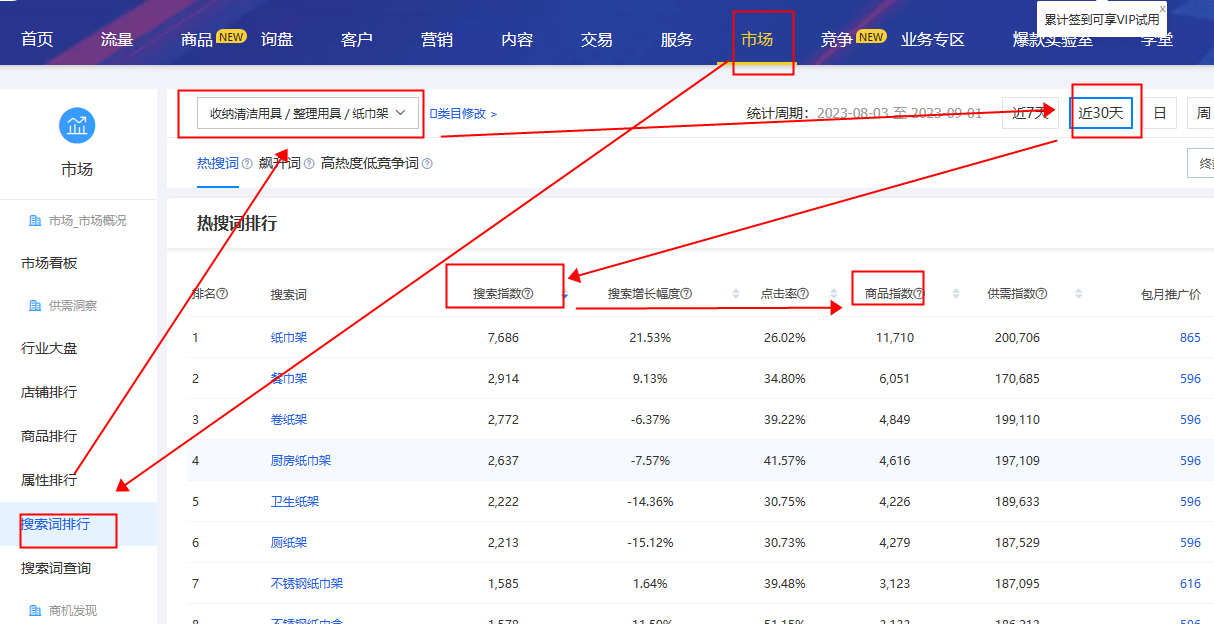
Task: Select the 近30天 period option
Action: [x=1101, y=113]
